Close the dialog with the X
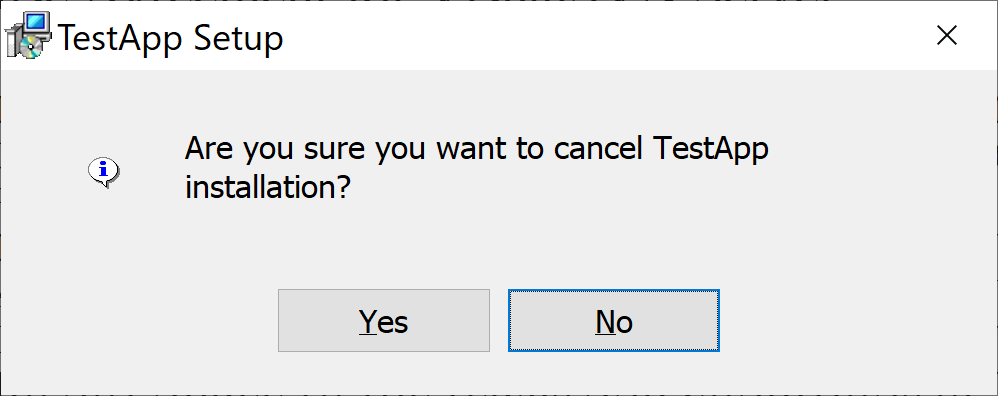998x396 pixels. (947, 36)
